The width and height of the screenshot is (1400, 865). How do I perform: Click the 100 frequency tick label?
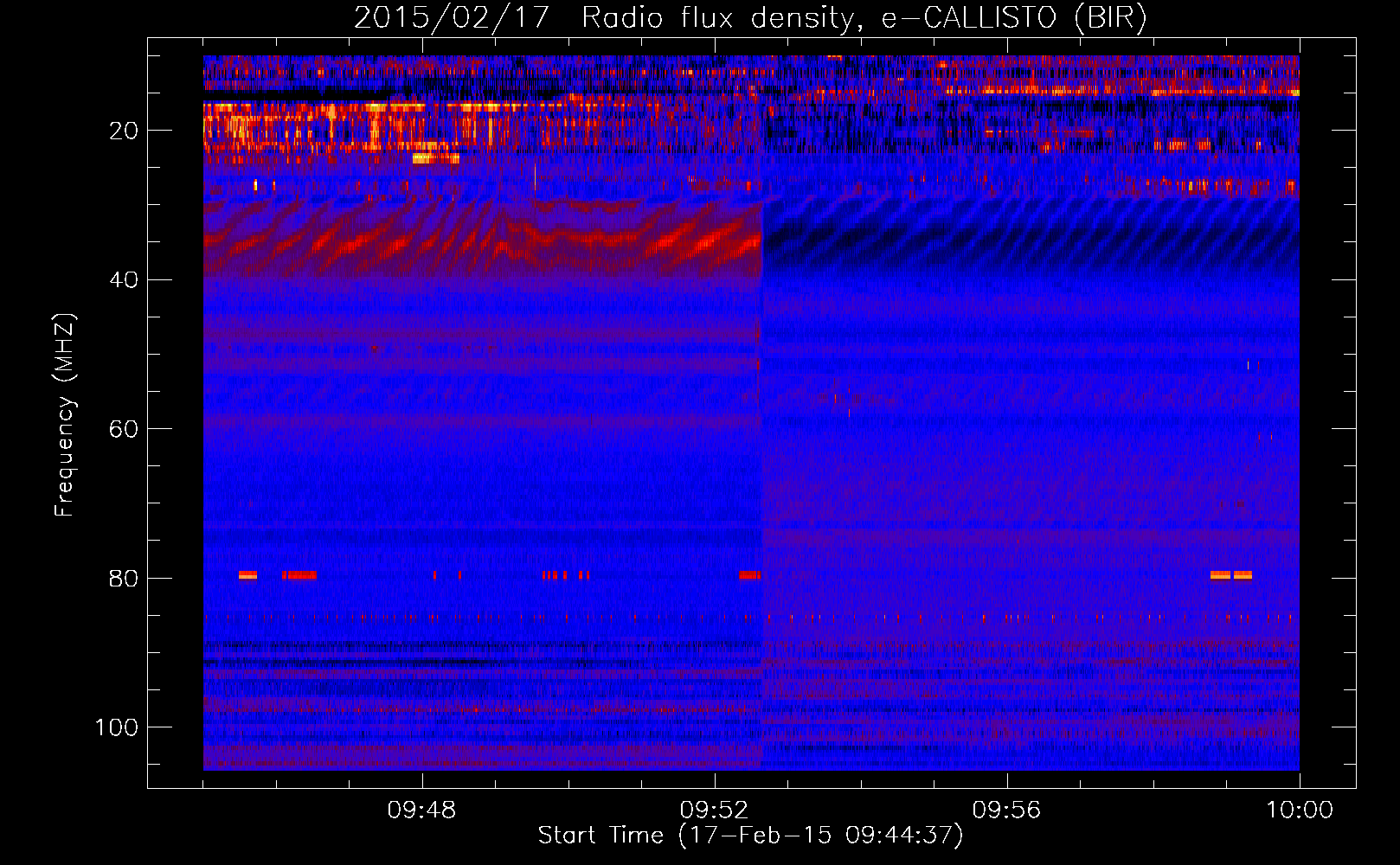[116, 727]
